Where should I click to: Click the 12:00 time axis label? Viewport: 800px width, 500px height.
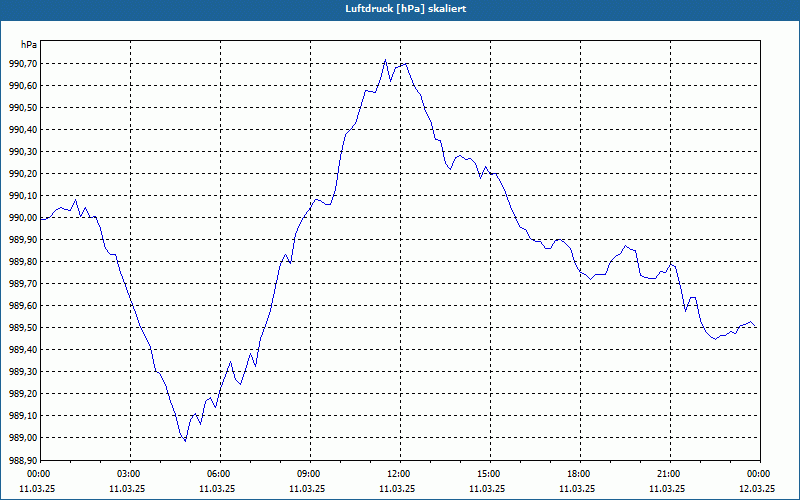(x=399, y=474)
